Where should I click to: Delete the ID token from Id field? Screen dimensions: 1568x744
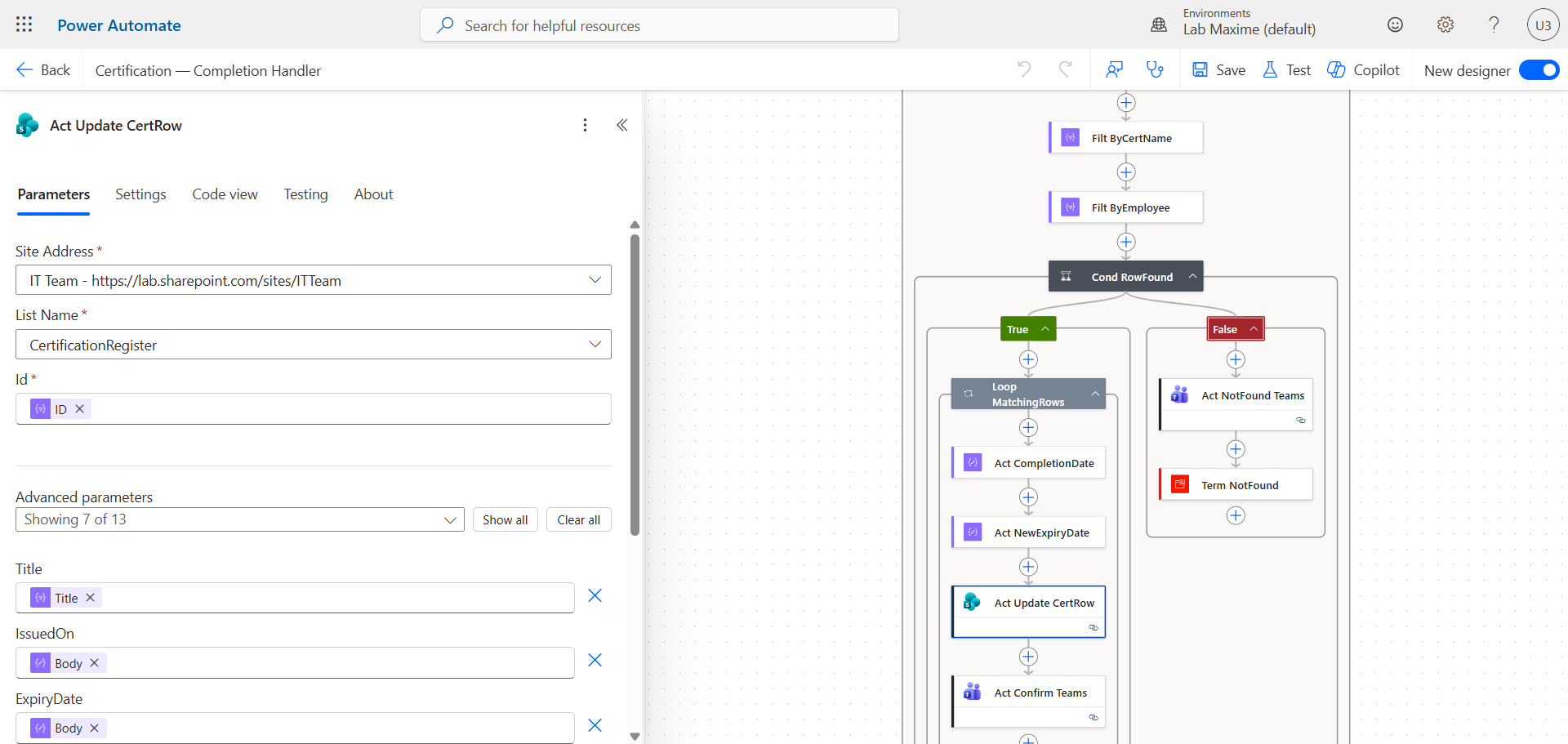click(80, 409)
